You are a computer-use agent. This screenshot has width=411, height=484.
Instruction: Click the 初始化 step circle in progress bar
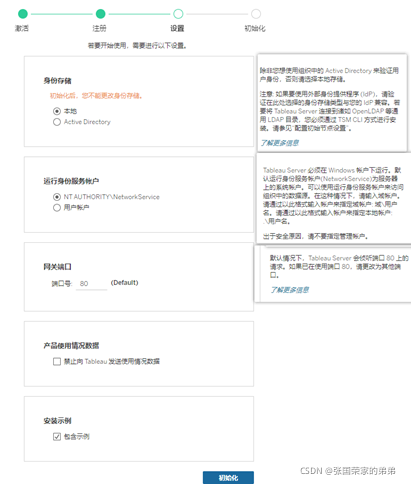tap(256, 14)
